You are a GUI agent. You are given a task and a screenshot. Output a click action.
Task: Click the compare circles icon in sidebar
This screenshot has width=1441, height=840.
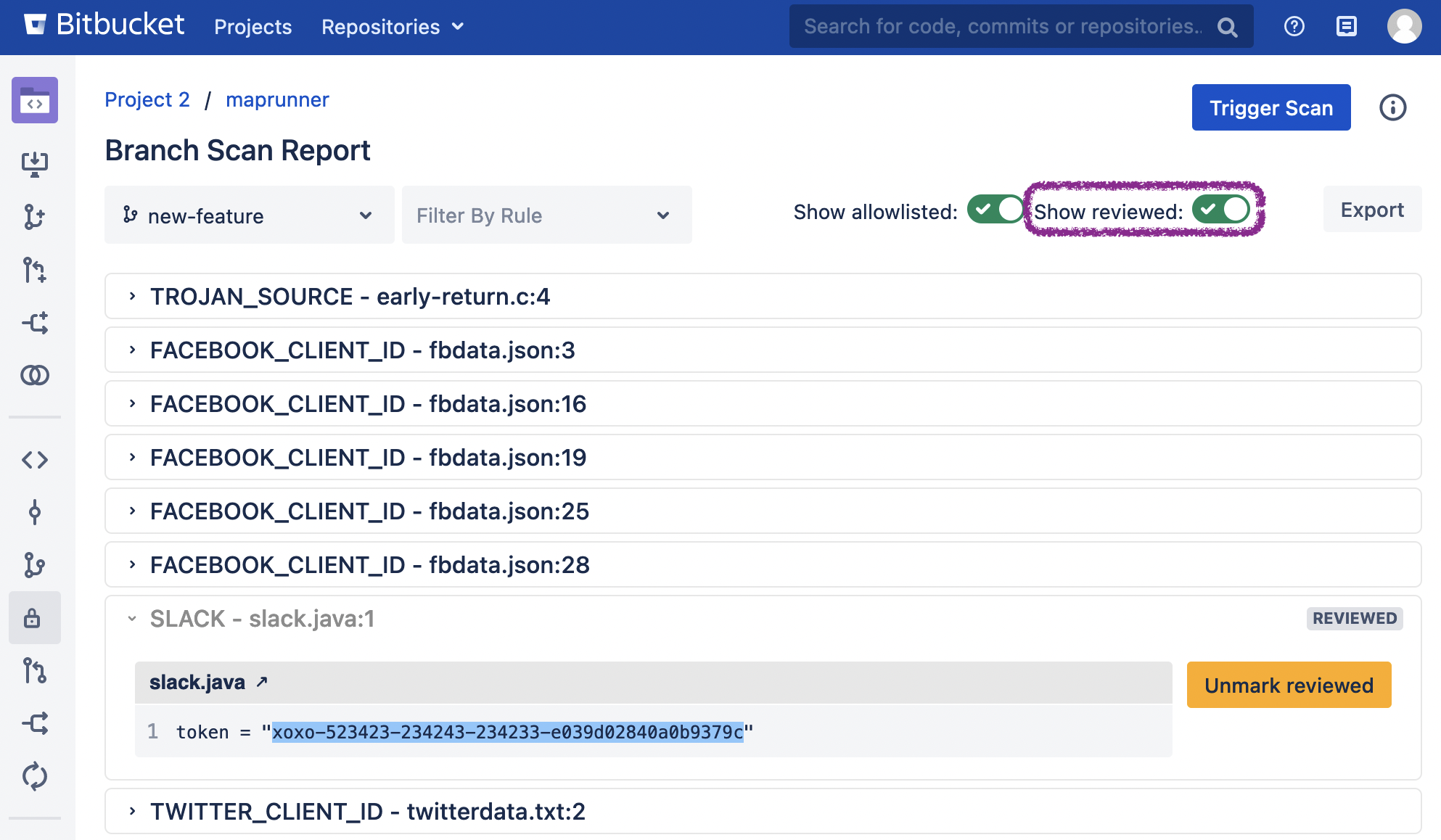pos(34,375)
